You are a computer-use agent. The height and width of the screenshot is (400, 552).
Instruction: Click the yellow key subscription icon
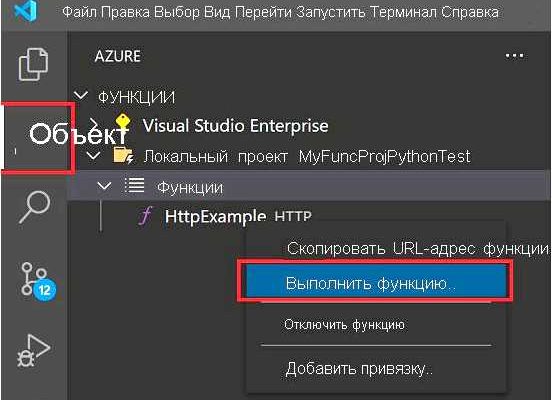click(x=123, y=124)
